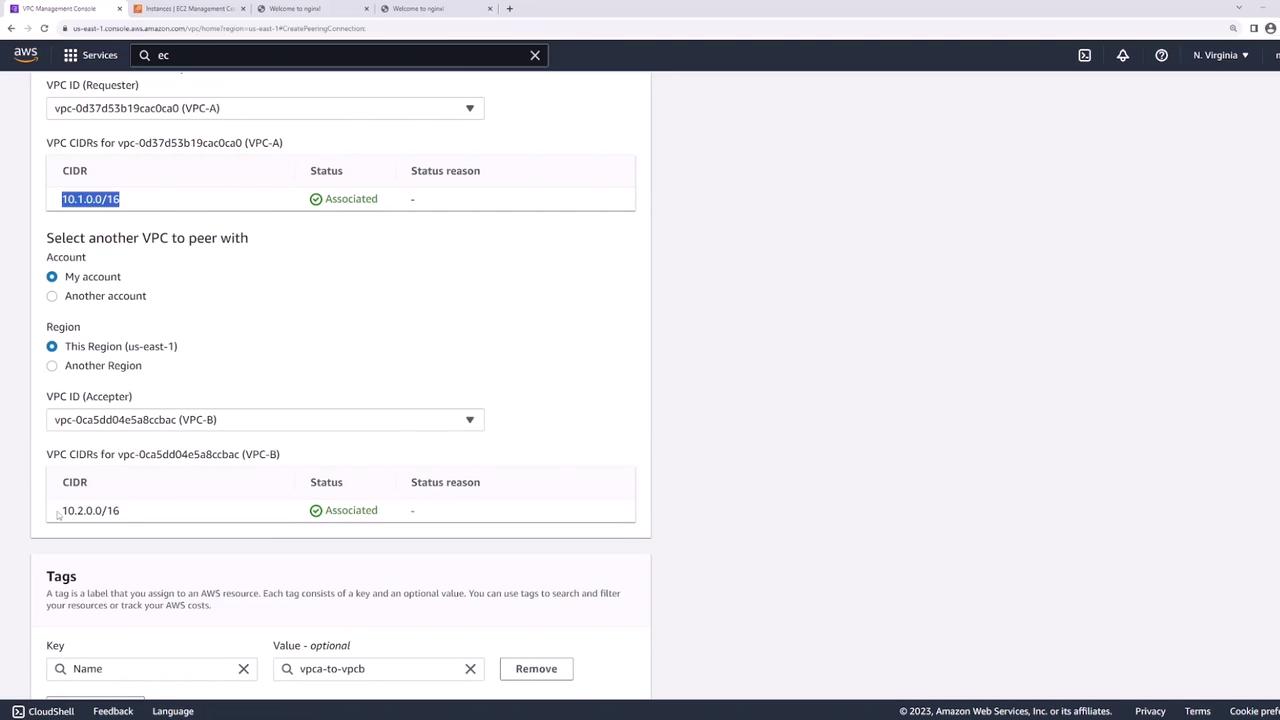Open the help question mark menu
Image resolution: width=1280 pixels, height=720 pixels.
[x=1161, y=55]
